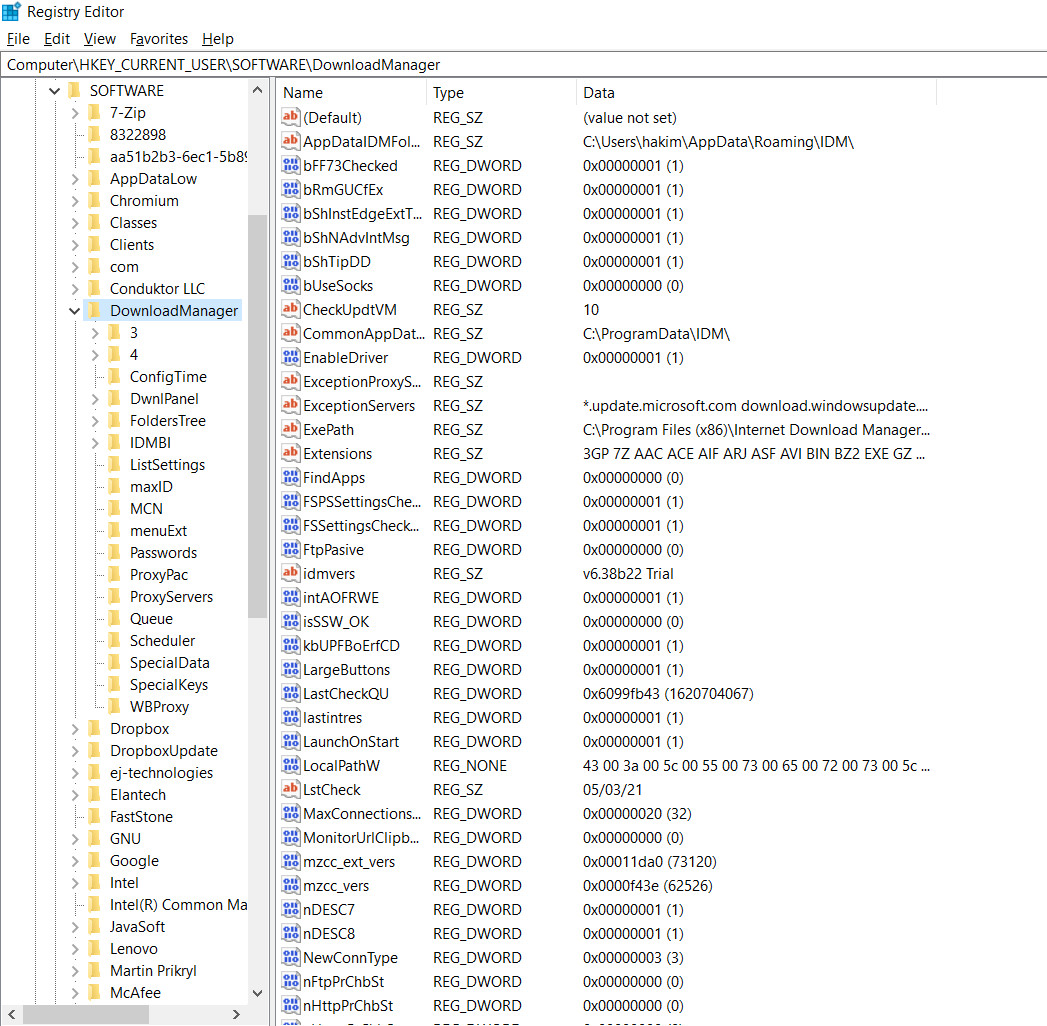Expand the 7-Zip key

point(75,113)
